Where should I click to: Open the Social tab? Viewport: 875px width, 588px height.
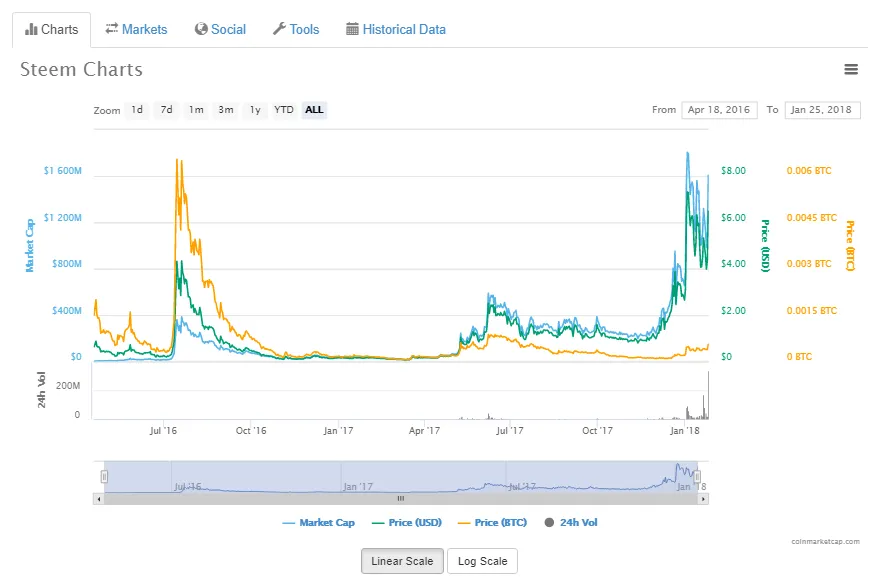220,30
